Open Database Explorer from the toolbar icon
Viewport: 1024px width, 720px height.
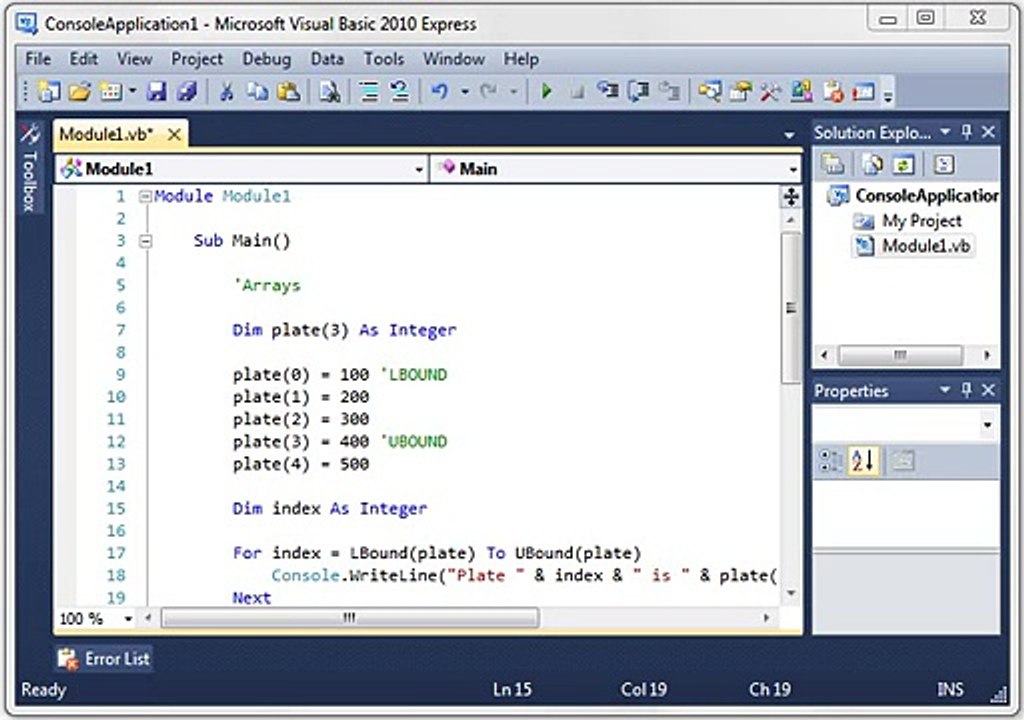[802, 91]
